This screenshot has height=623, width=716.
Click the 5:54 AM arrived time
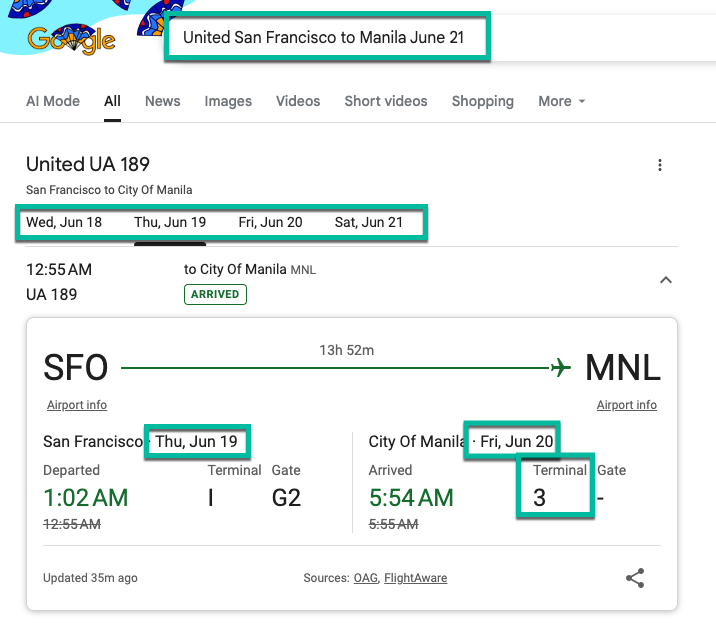(411, 497)
